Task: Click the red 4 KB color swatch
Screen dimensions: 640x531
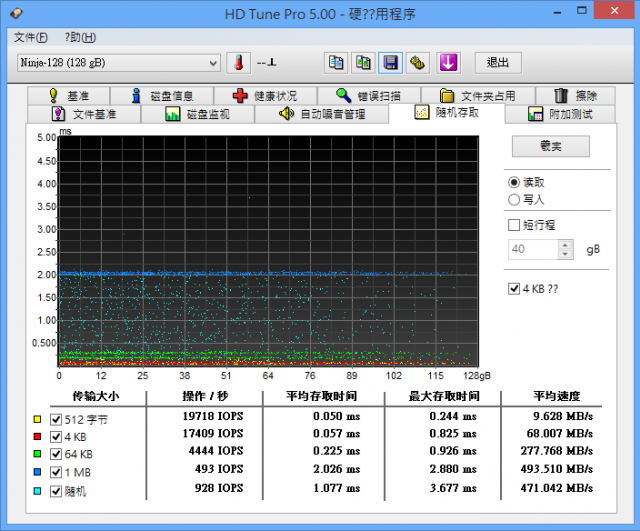Action: point(37,437)
